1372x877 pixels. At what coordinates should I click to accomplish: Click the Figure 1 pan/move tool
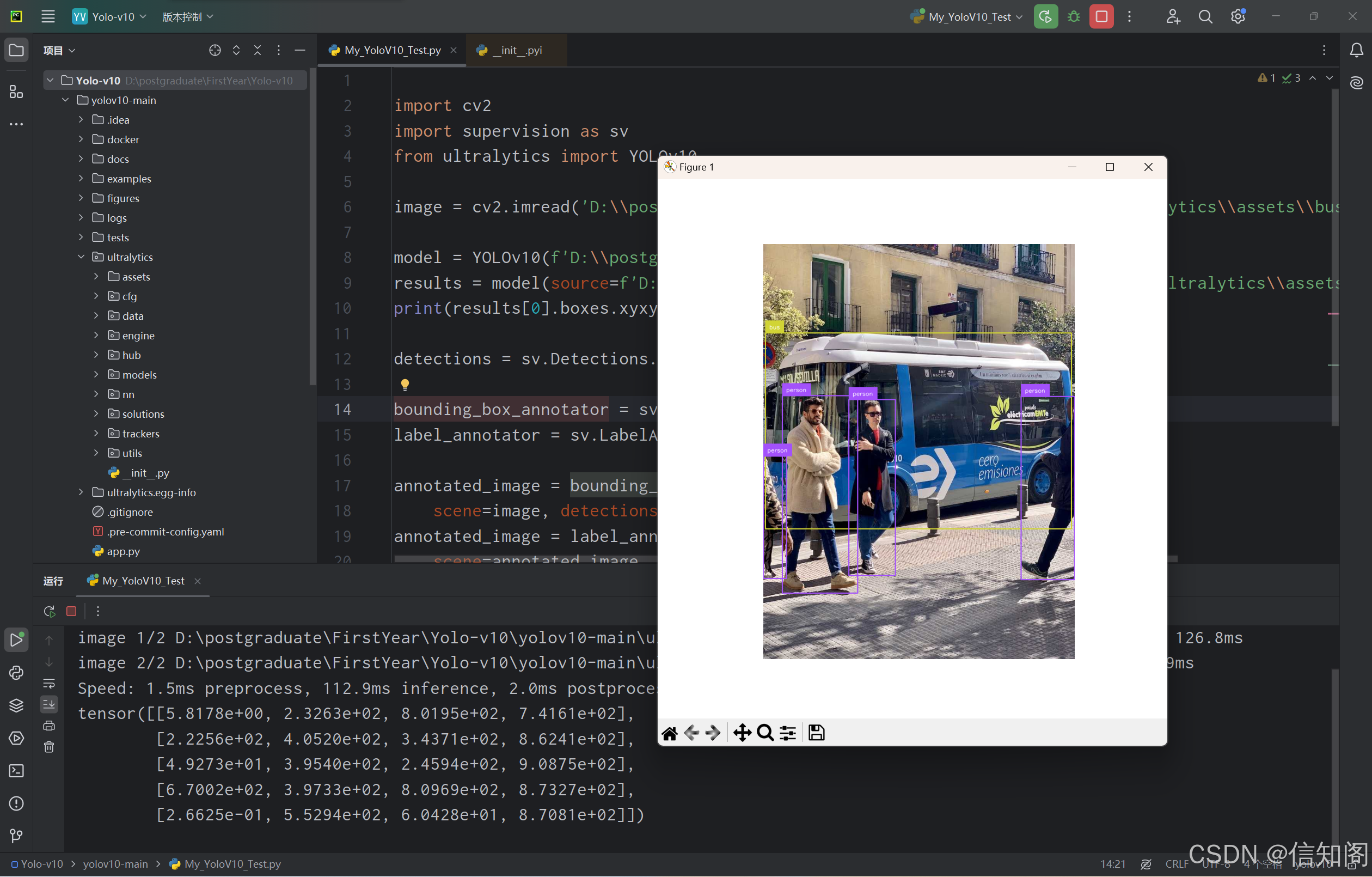[x=742, y=732]
